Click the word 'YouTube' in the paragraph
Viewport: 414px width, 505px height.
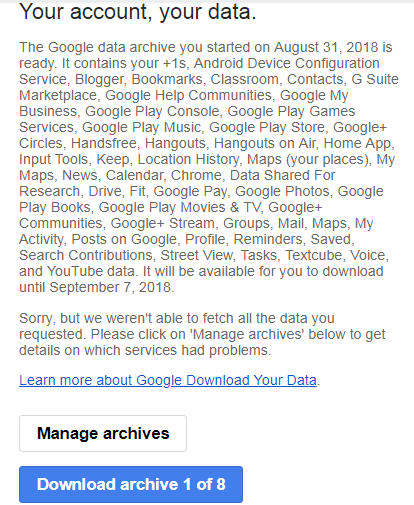coord(75,271)
